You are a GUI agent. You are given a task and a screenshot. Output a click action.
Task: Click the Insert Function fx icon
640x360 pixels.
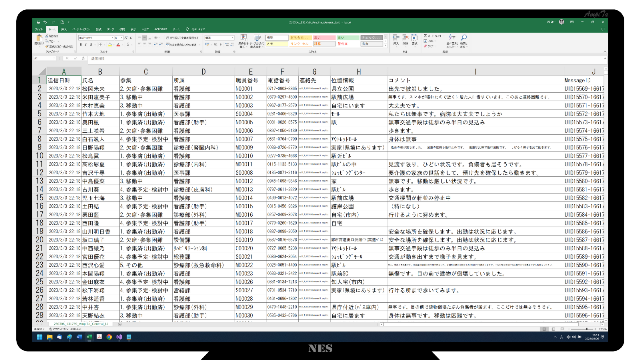[83, 58]
